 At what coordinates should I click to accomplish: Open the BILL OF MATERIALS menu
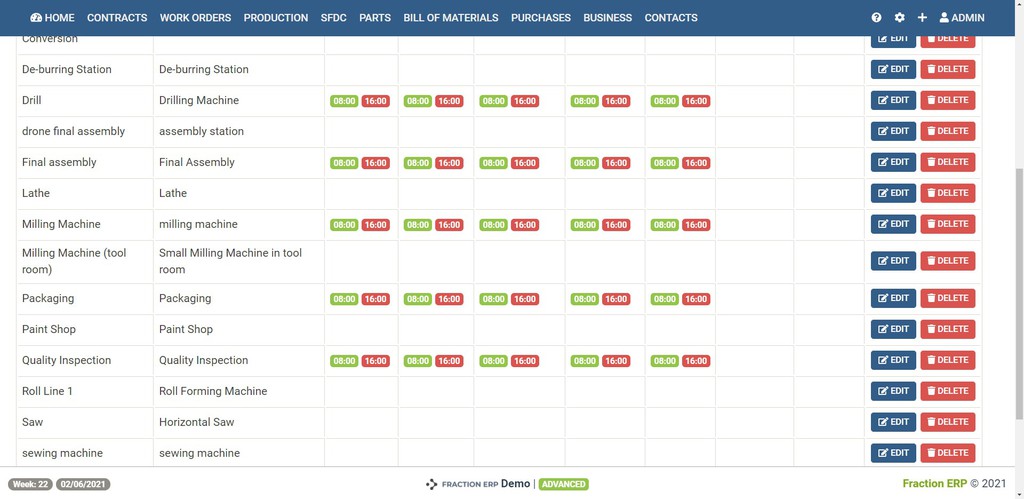click(451, 18)
